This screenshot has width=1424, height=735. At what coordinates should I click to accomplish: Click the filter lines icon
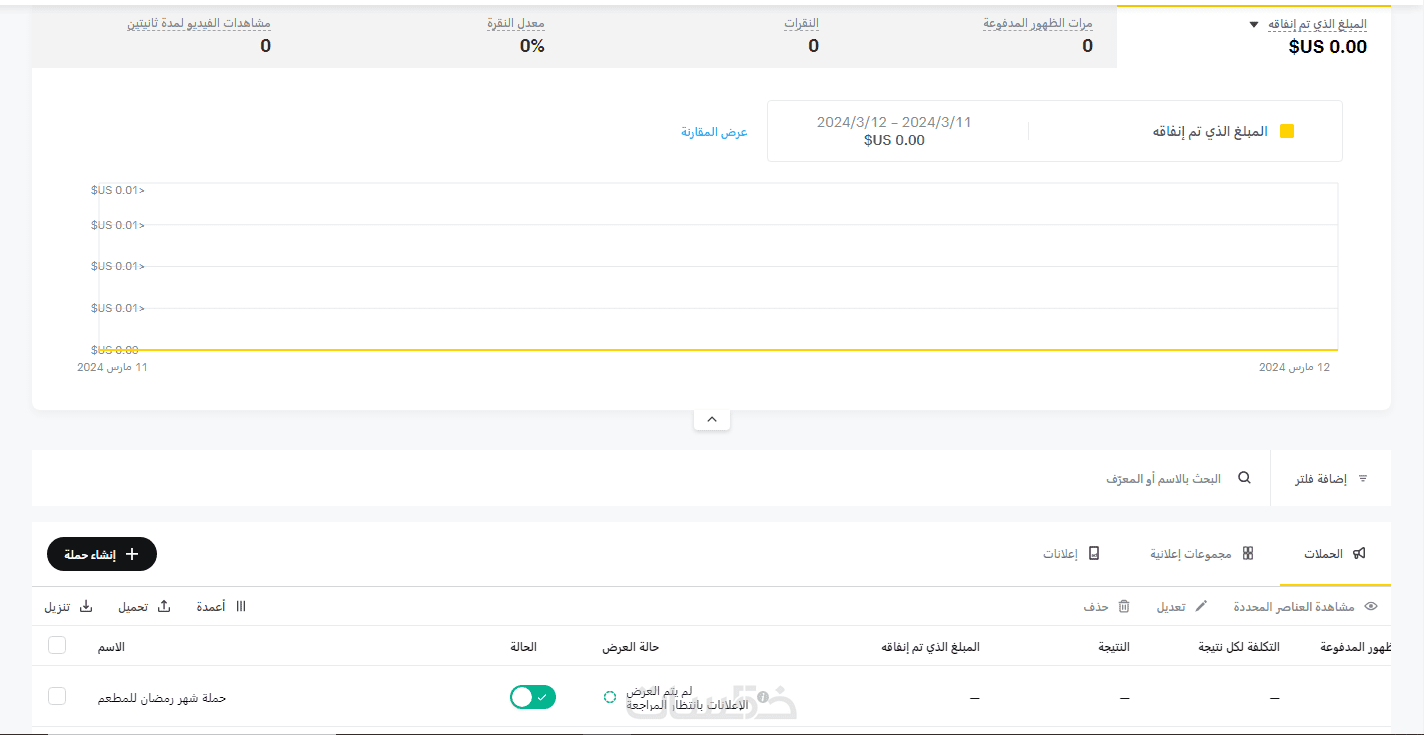coord(1362,479)
